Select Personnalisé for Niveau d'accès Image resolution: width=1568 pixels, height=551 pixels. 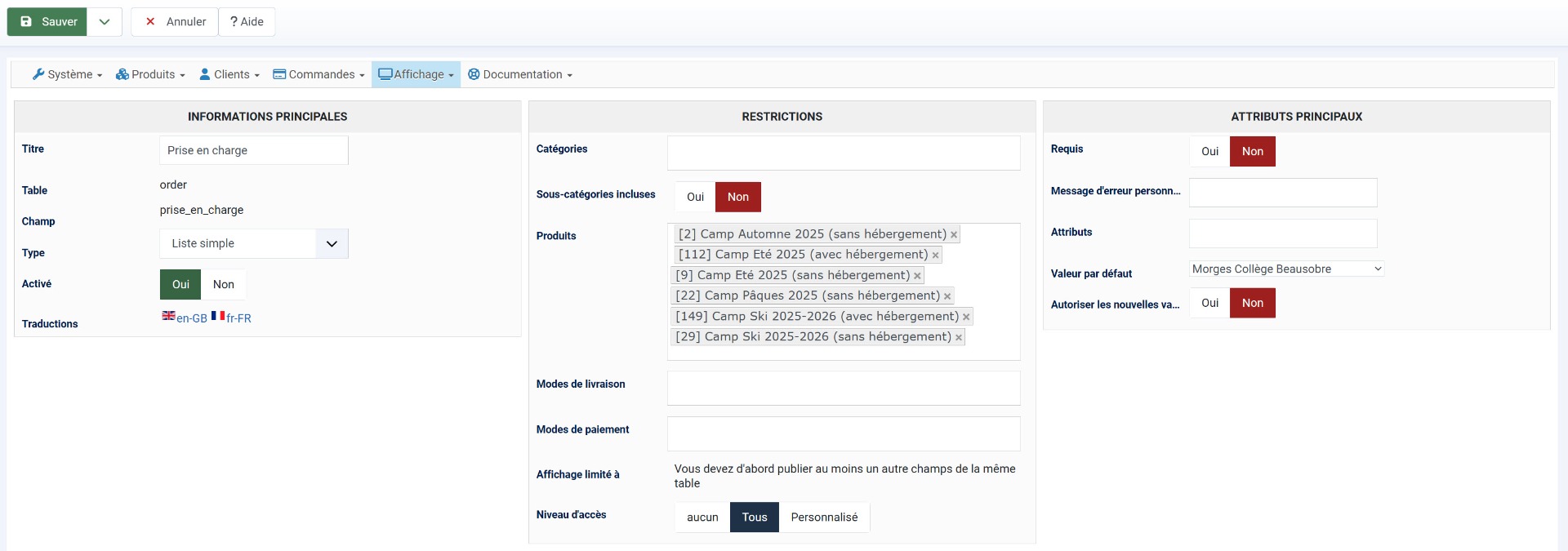coord(824,517)
